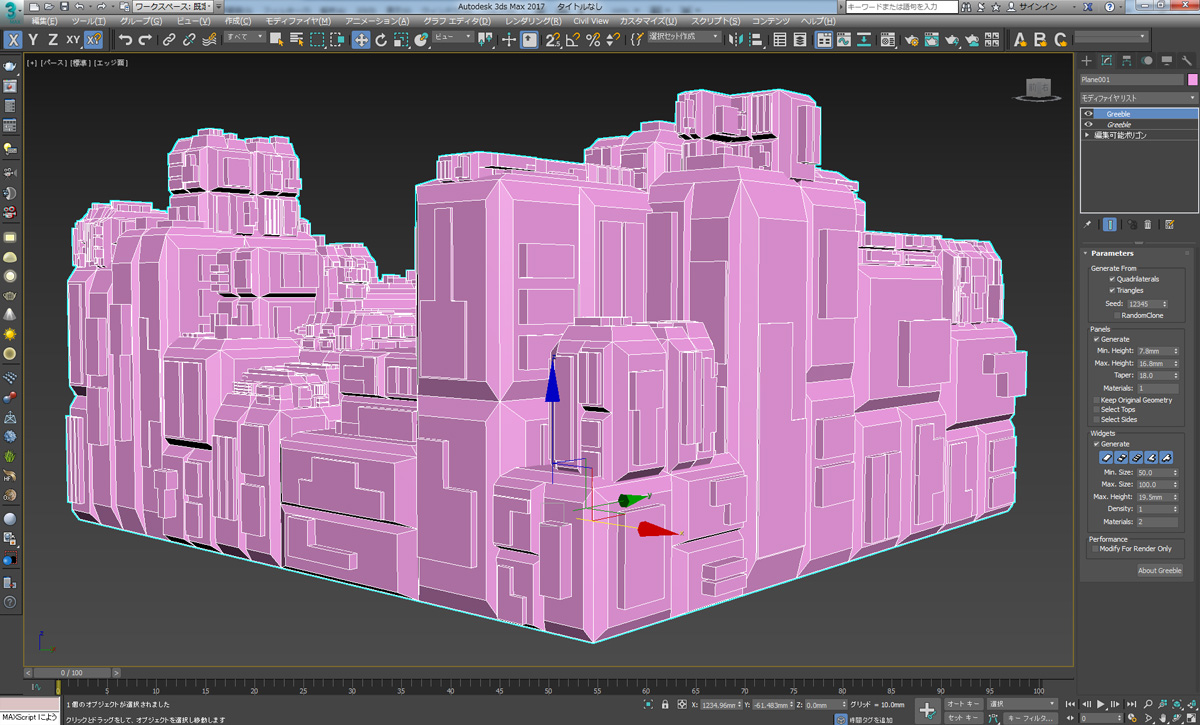Click the About Greeble button
Screen dimensions: 1200x725
1159,570
